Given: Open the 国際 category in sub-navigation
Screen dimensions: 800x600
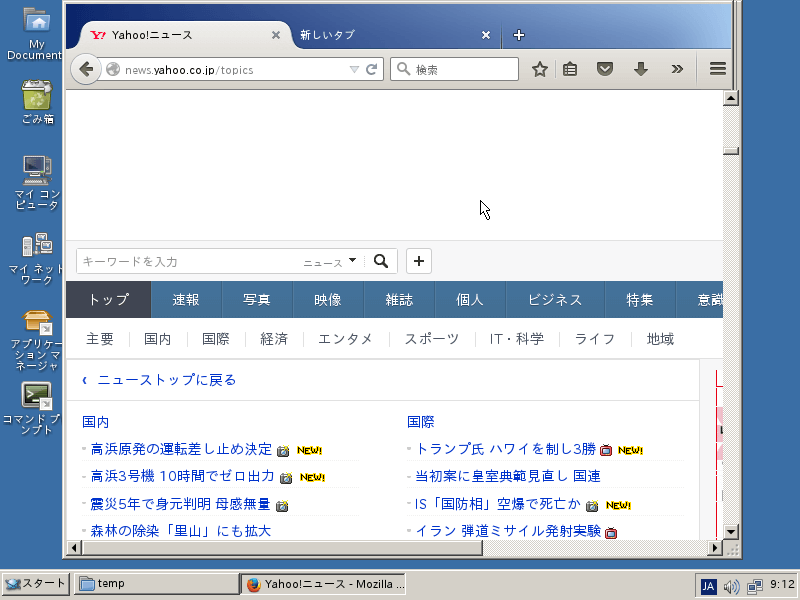Looking at the screenshot, I should click(216, 339).
